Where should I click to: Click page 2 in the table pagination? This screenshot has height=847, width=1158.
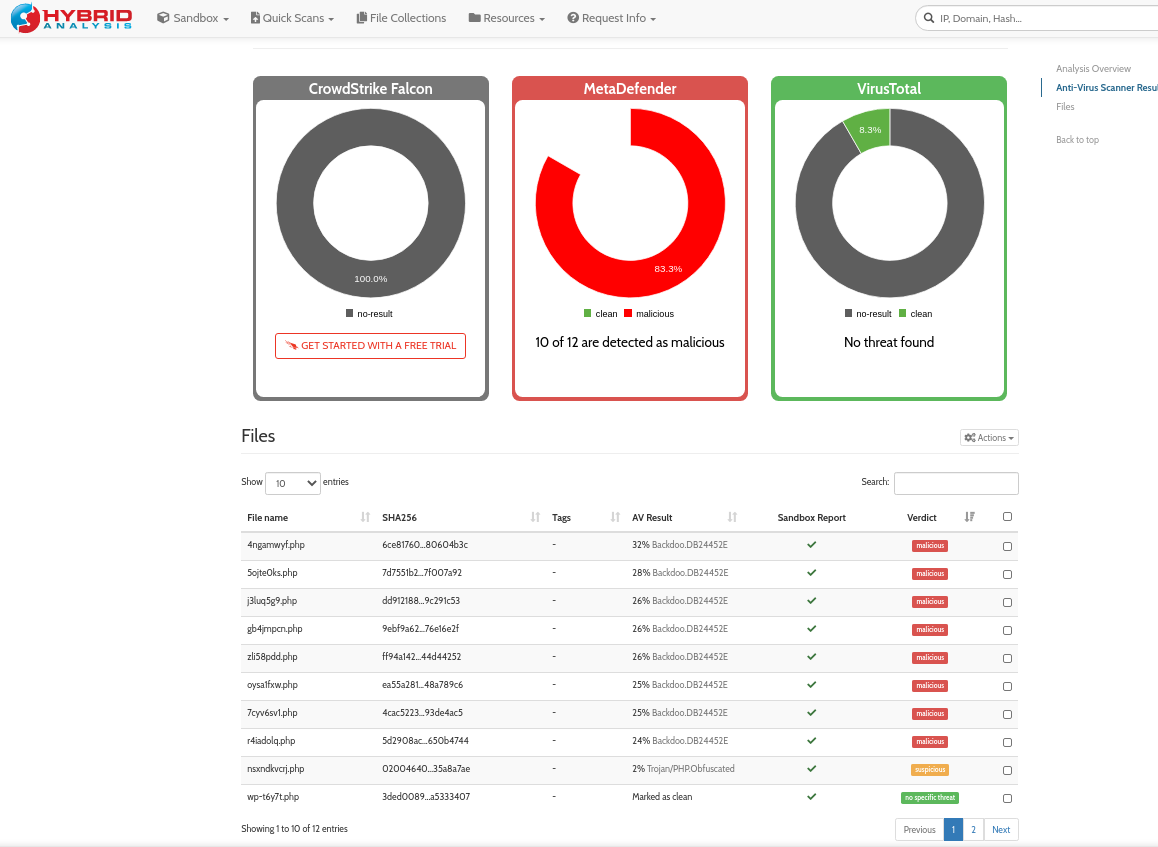(973, 829)
